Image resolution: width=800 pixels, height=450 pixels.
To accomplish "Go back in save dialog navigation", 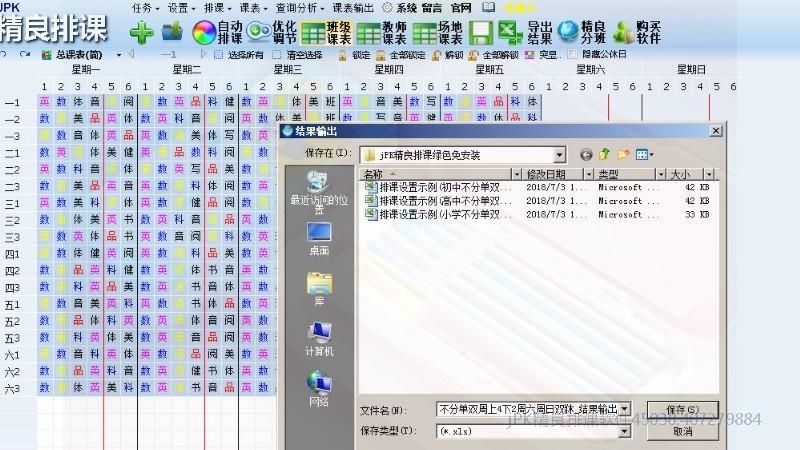I will pyautogui.click(x=586, y=155).
